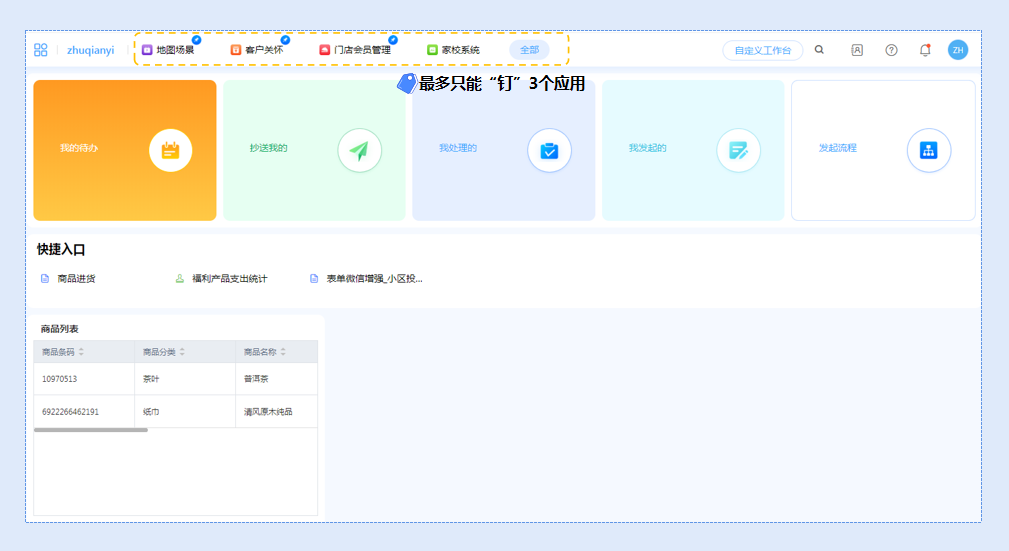Screen dimensions: 1009x551
Task: Switch to the 家校系统 app tab
Action: [453, 50]
